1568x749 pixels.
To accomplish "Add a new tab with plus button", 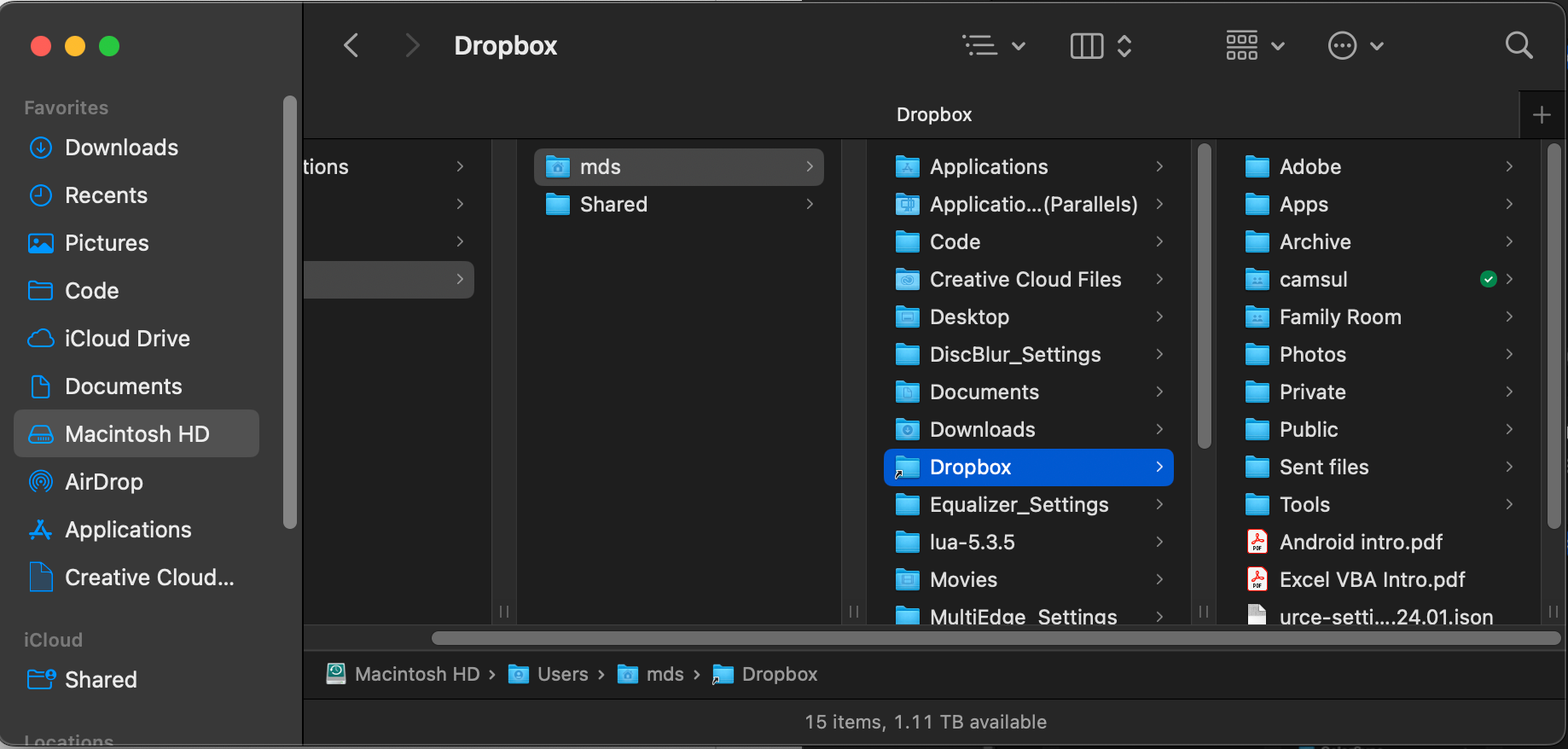I will (x=1542, y=114).
